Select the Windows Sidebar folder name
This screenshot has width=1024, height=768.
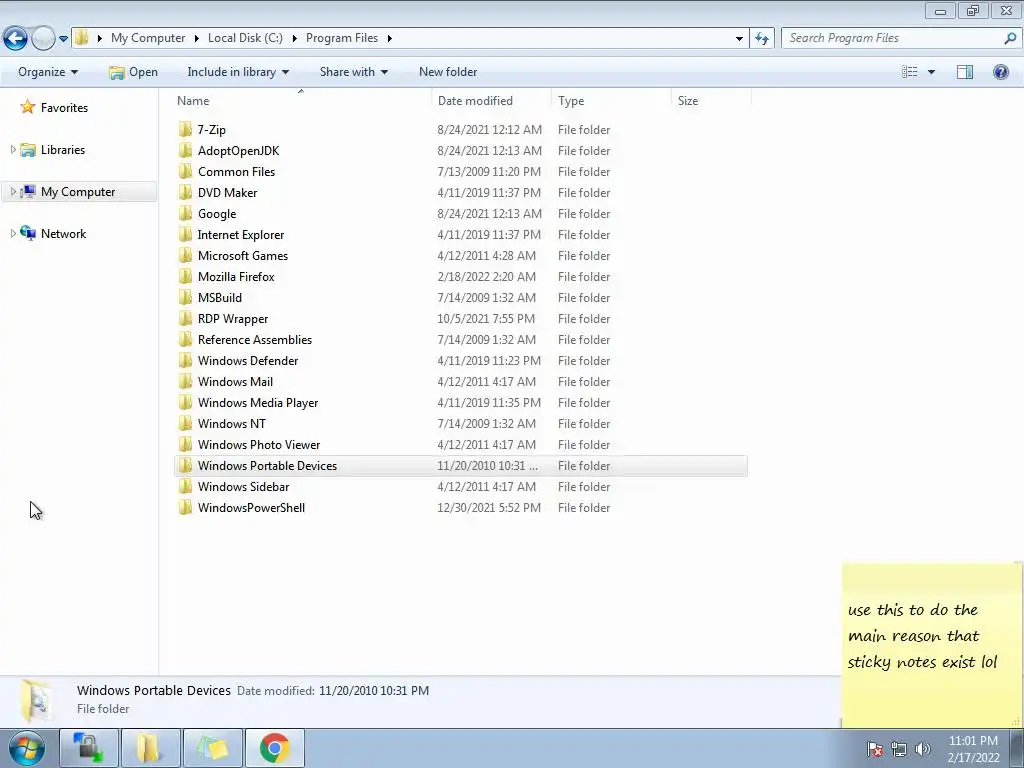click(x=243, y=487)
